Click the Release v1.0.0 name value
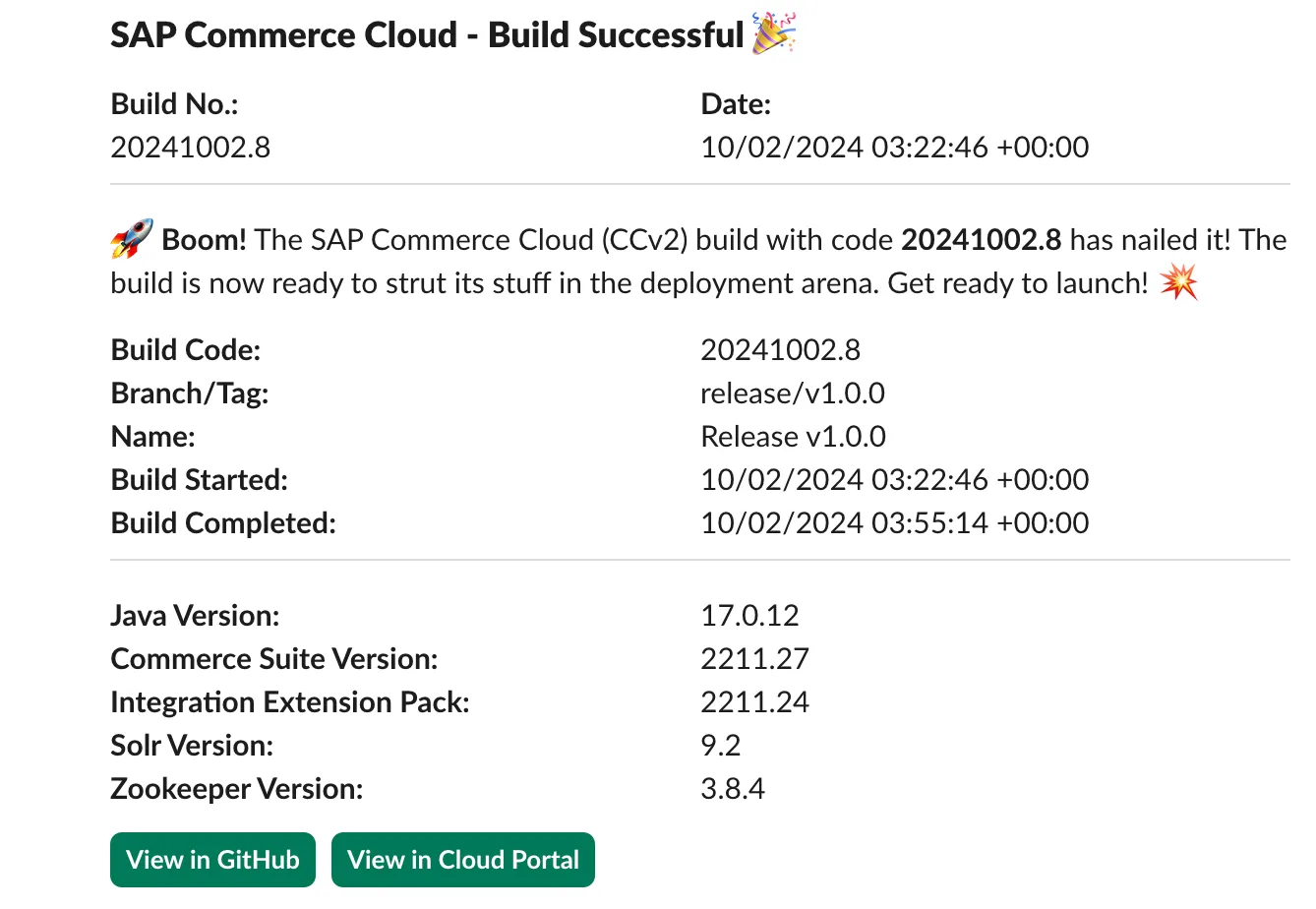The width and height of the screenshot is (1316, 909). pos(793,437)
